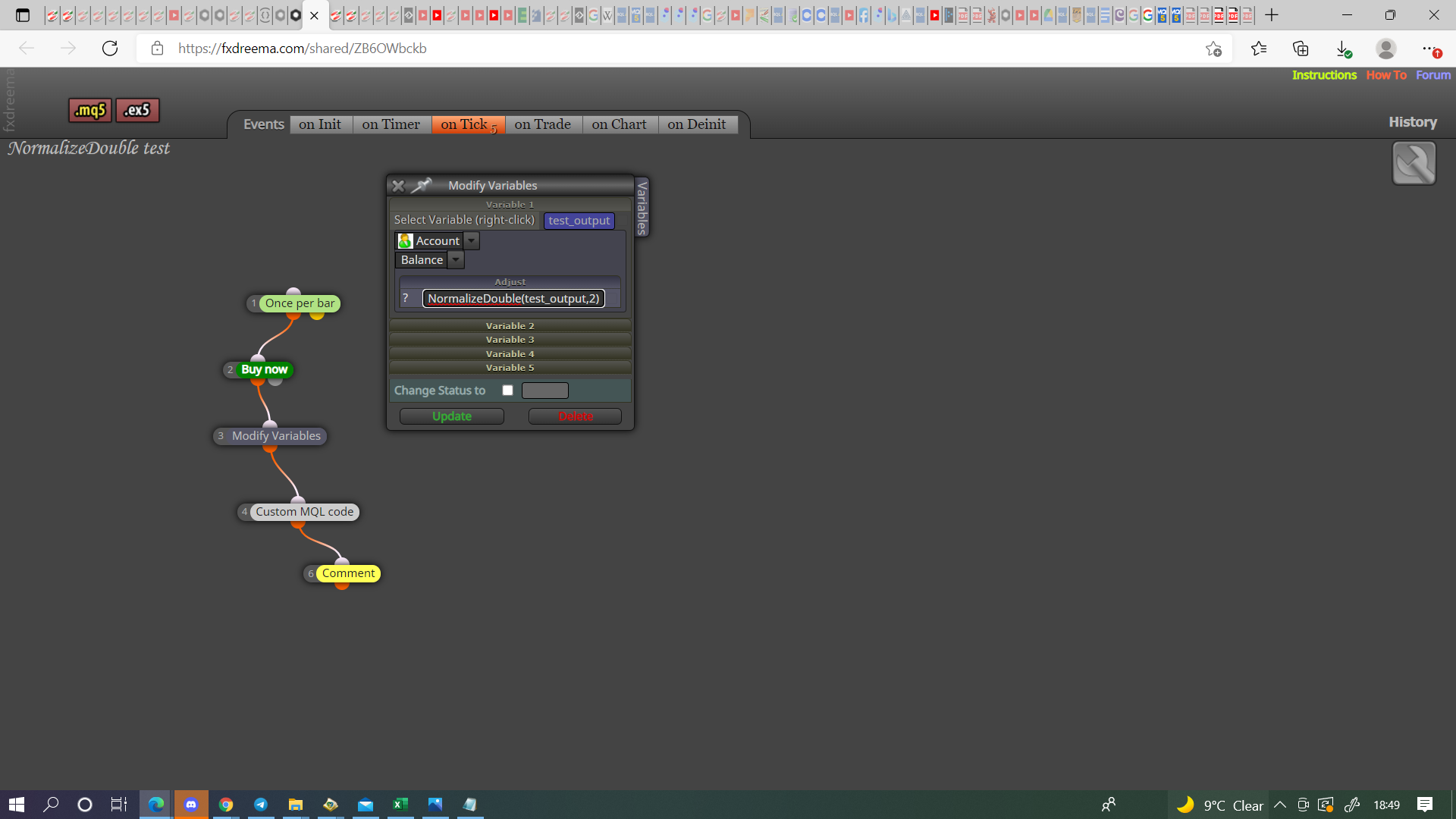Expand the Variable 2 section
The width and height of the screenshot is (1456, 819).
[510, 326]
